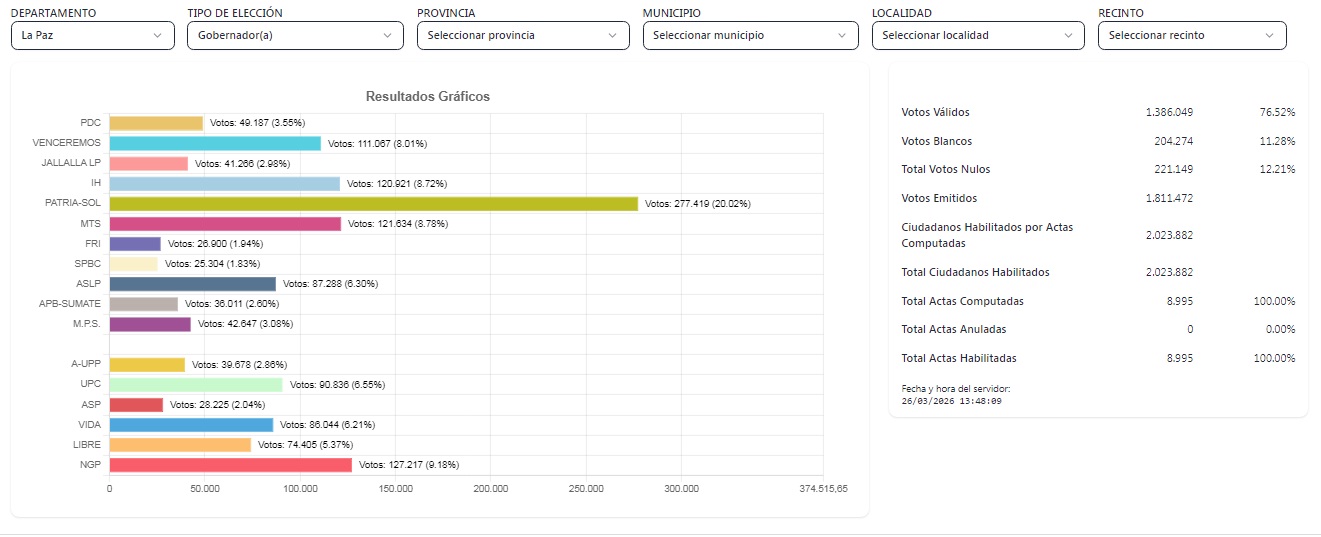The width and height of the screenshot is (1321, 537).
Task: Click the UPC light green bar
Action: [196, 385]
